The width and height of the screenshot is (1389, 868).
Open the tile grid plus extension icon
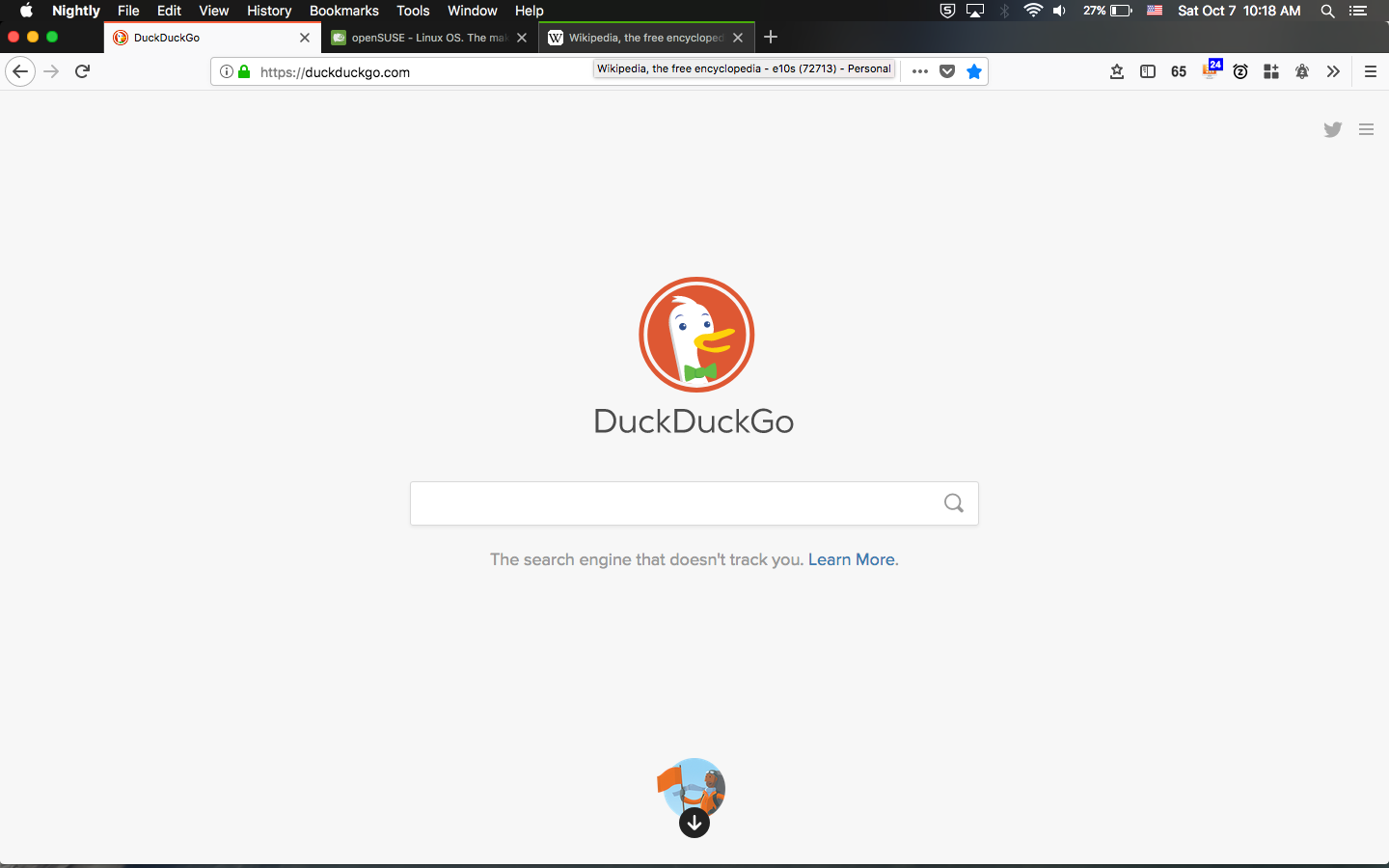(x=1271, y=71)
